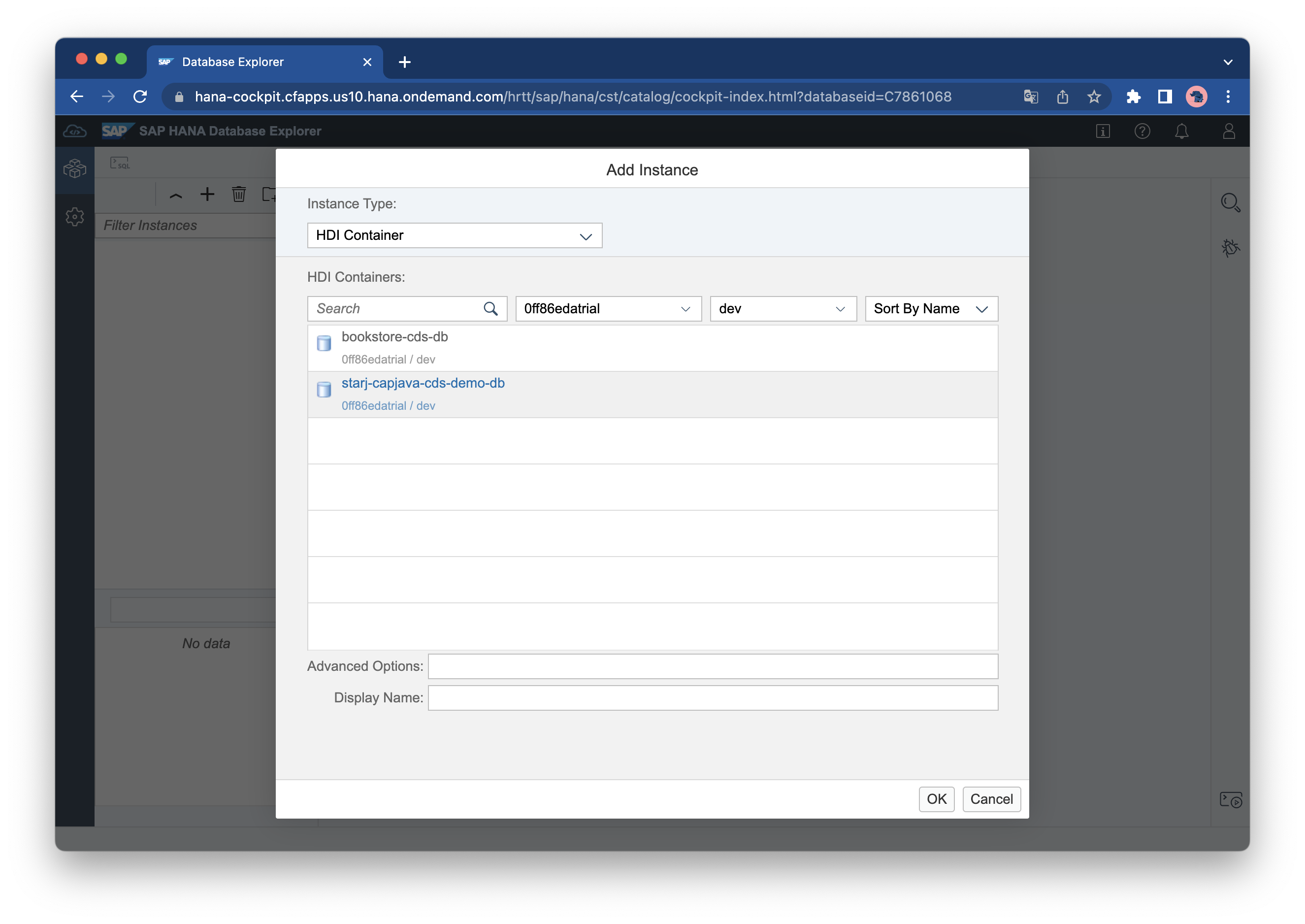Open the Chrome three-dot menu
Viewport: 1305px width, 924px height.
pos(1228,97)
